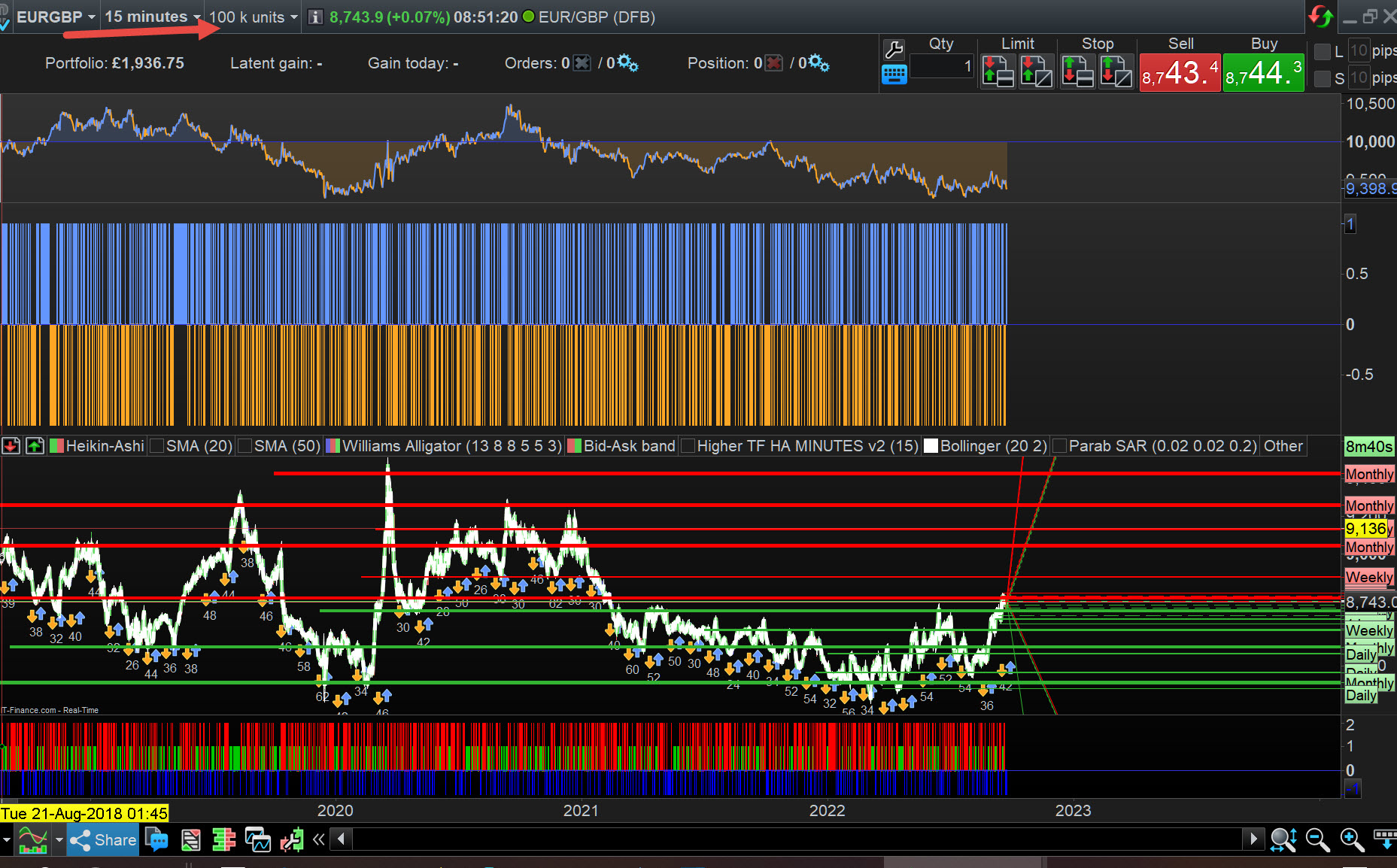Click the indicators chart icon at bottom left

point(32,839)
